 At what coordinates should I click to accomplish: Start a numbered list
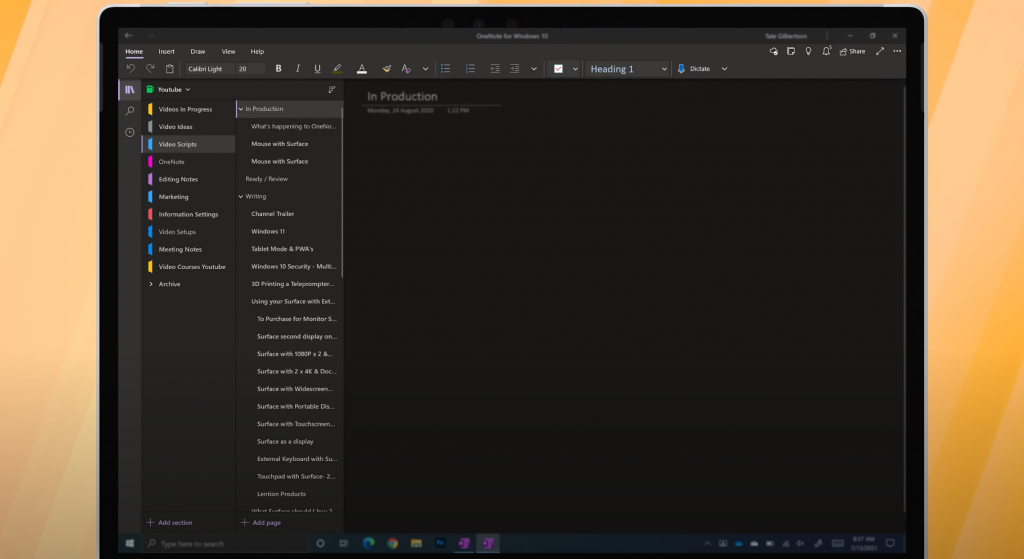pyautogui.click(x=470, y=69)
